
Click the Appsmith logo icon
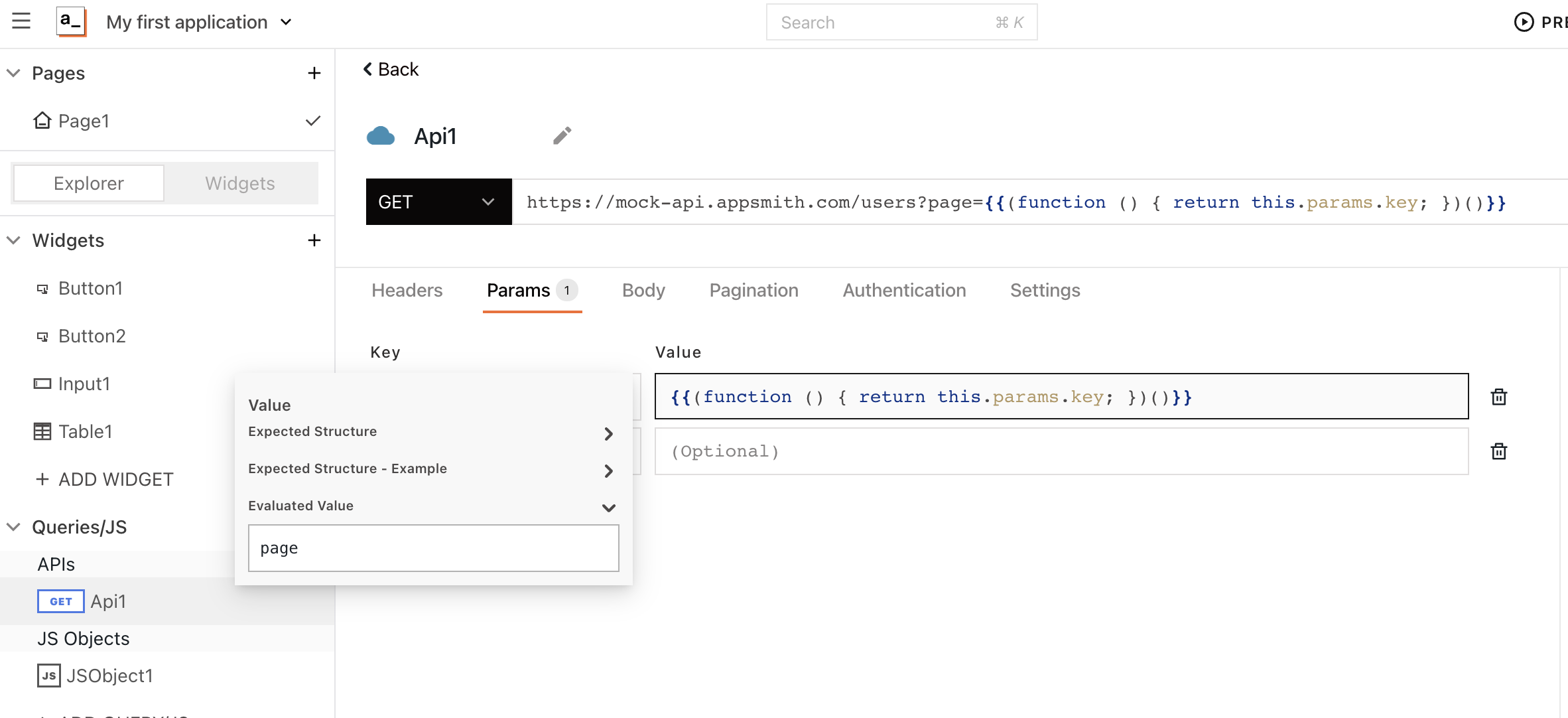71,21
